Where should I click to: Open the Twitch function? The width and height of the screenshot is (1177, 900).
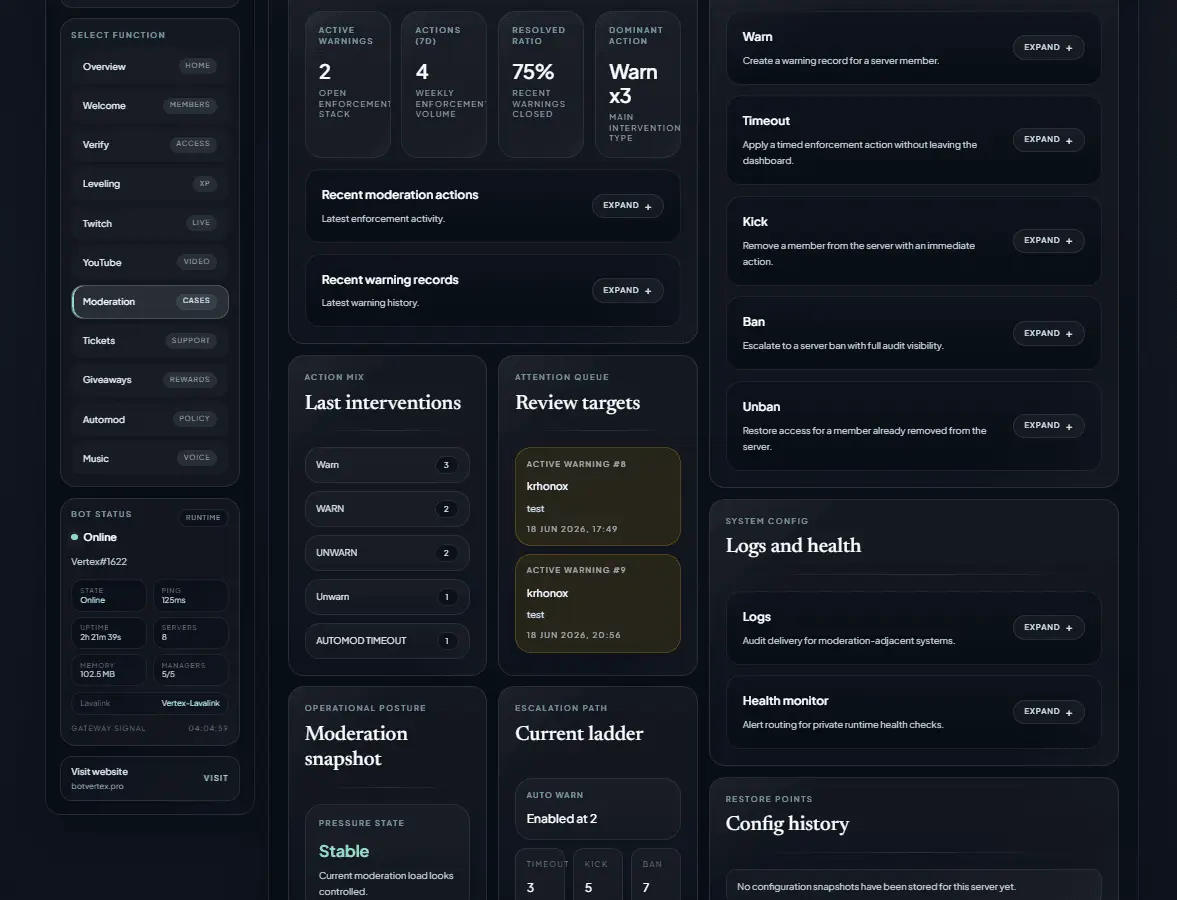149,223
